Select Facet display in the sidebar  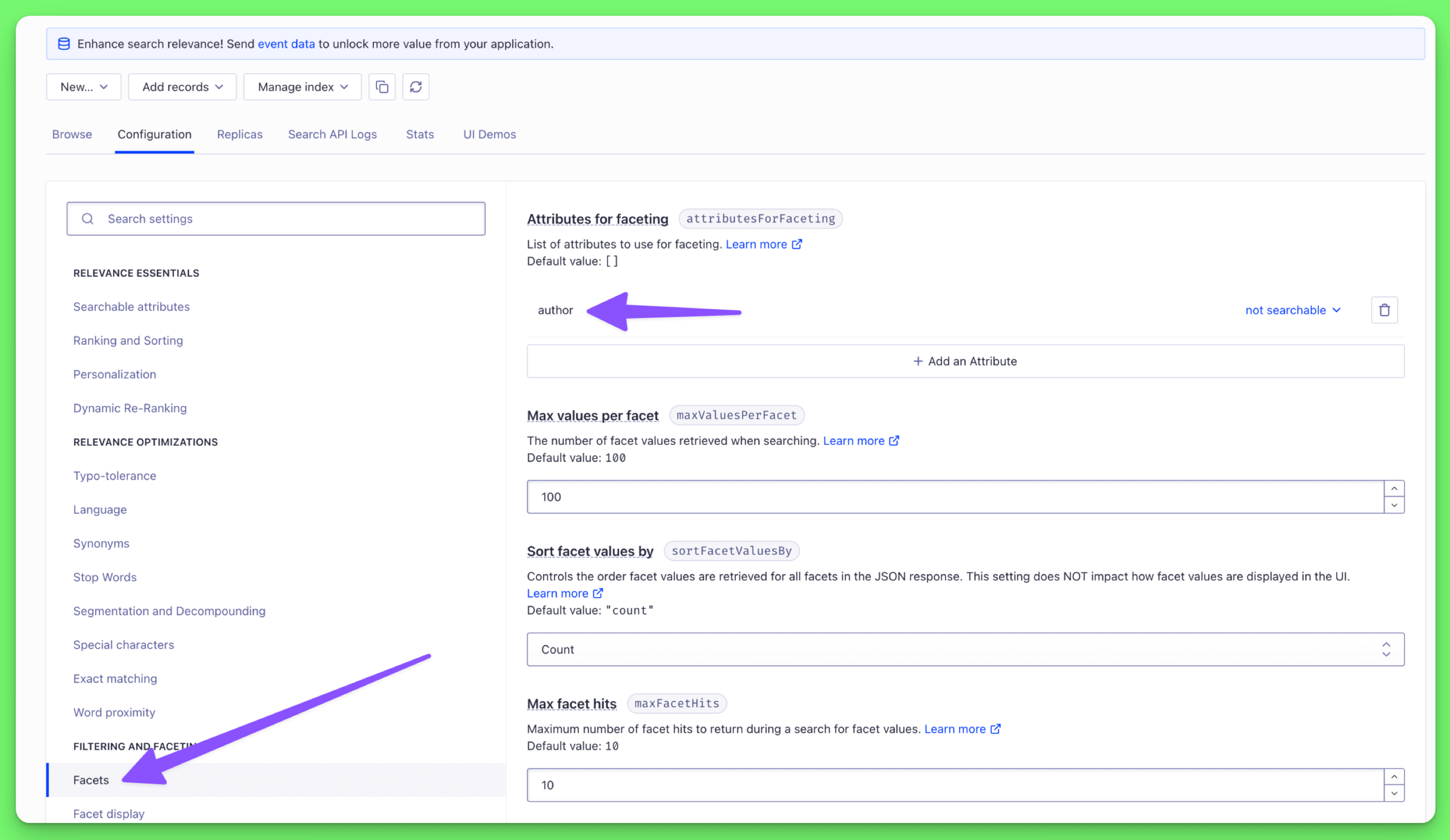[109, 814]
